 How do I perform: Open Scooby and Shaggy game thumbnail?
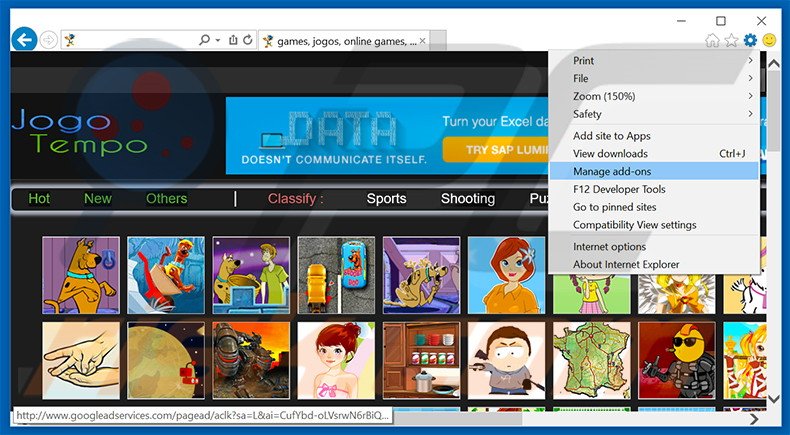(x=251, y=275)
